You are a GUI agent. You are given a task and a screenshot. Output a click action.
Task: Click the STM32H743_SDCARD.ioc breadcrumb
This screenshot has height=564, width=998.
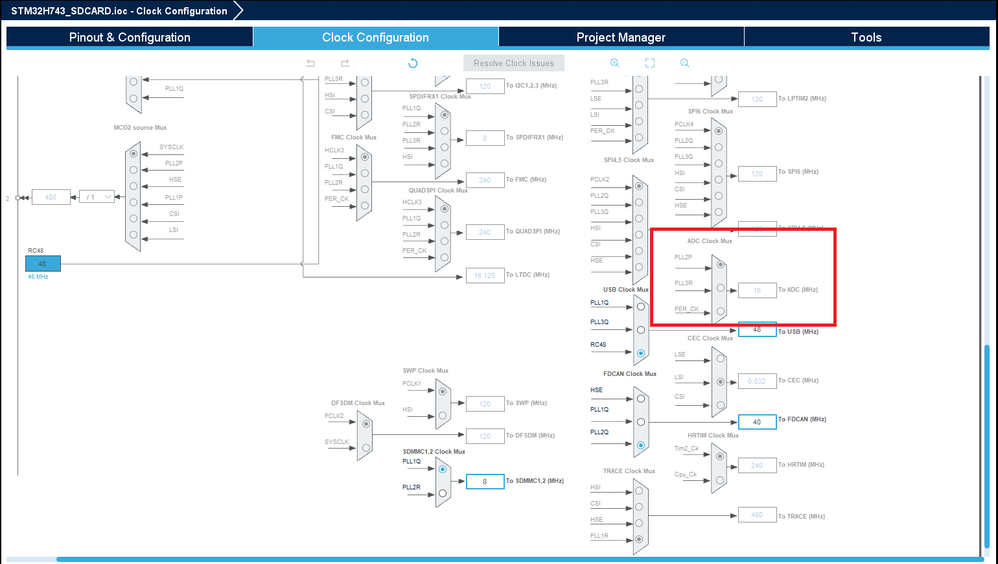coord(119,11)
